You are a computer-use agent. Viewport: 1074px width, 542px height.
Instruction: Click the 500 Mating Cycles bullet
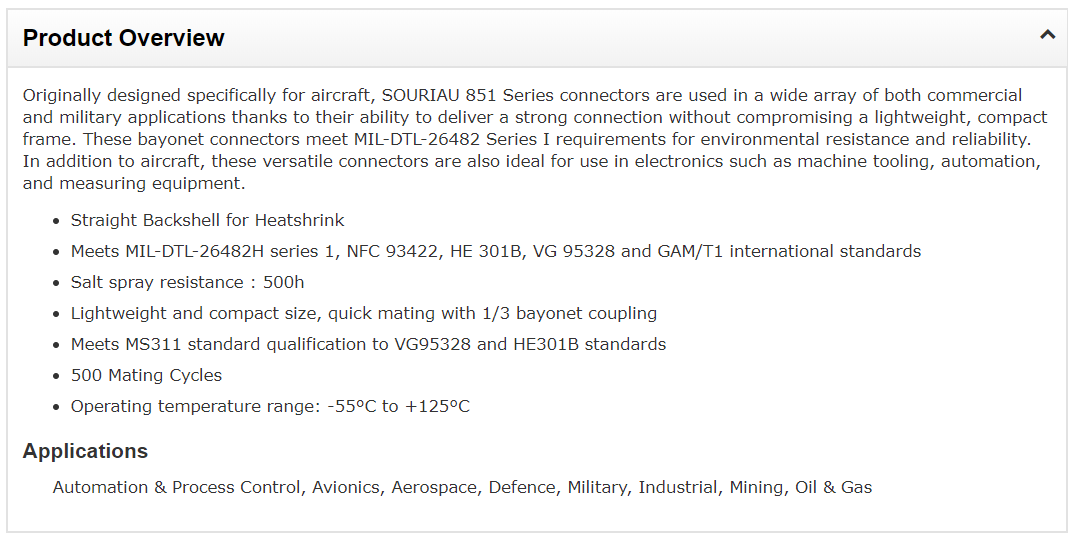(x=147, y=375)
